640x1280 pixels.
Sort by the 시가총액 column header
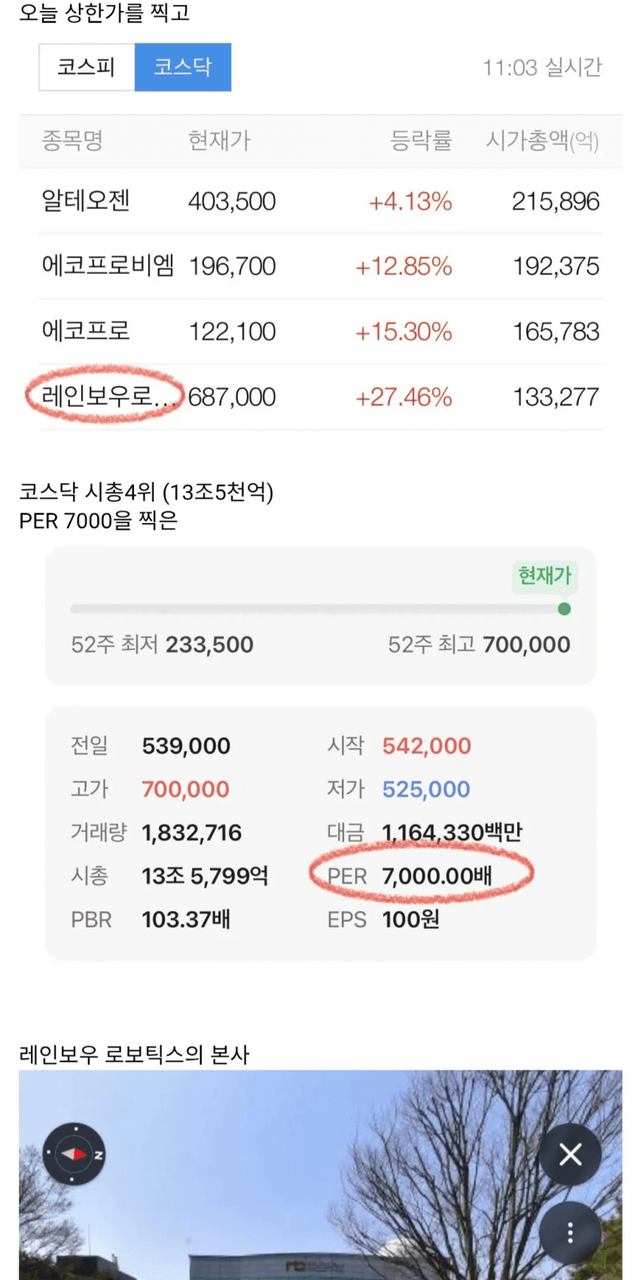tap(541, 141)
